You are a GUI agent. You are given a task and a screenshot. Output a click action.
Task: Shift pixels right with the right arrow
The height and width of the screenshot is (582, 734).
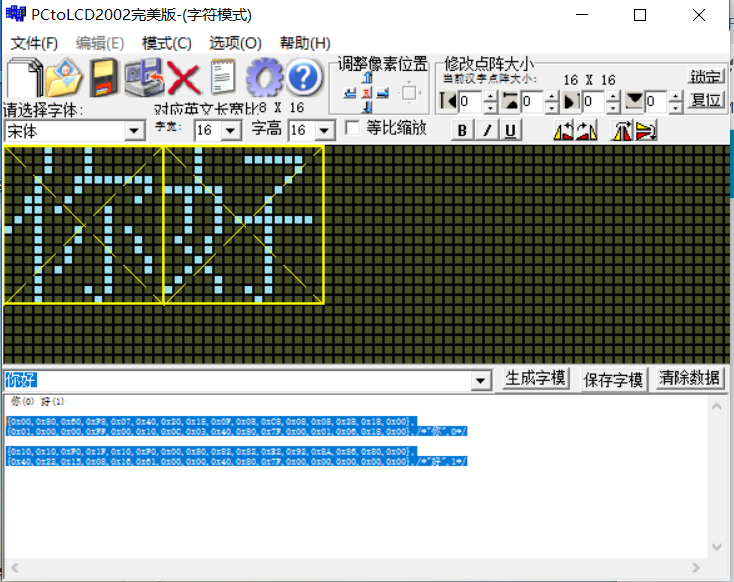coord(383,93)
